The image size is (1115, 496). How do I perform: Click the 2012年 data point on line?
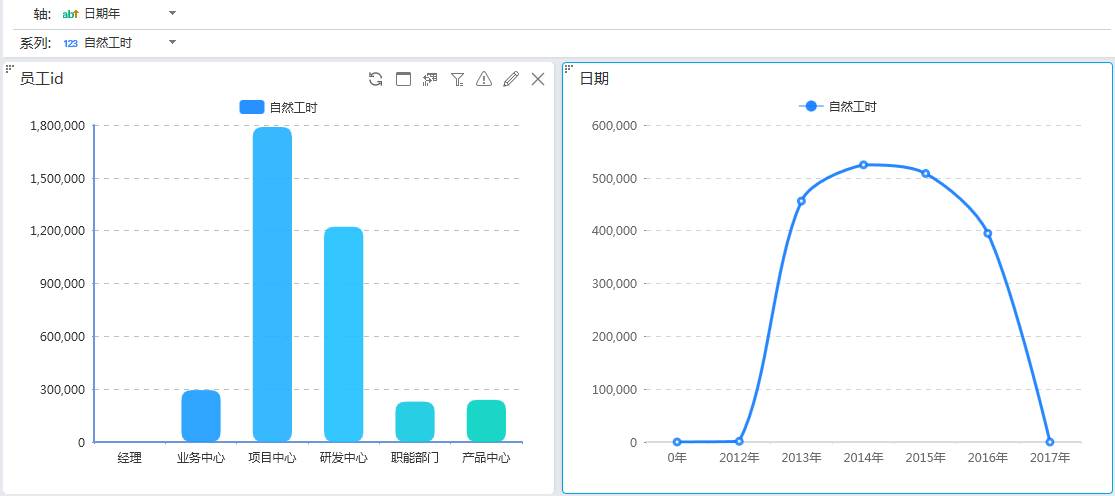739,441
